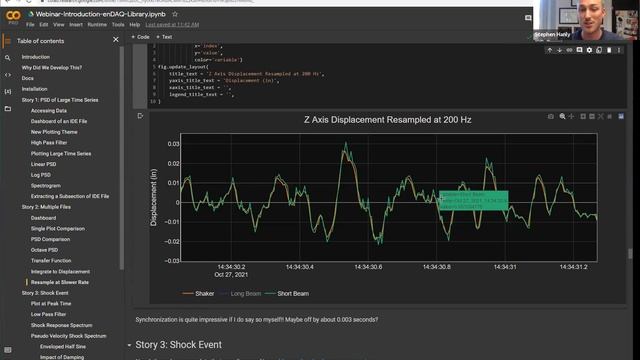Screen dimensions: 640x360
Task: Copy link to cell icon
Action: [x=569, y=50]
